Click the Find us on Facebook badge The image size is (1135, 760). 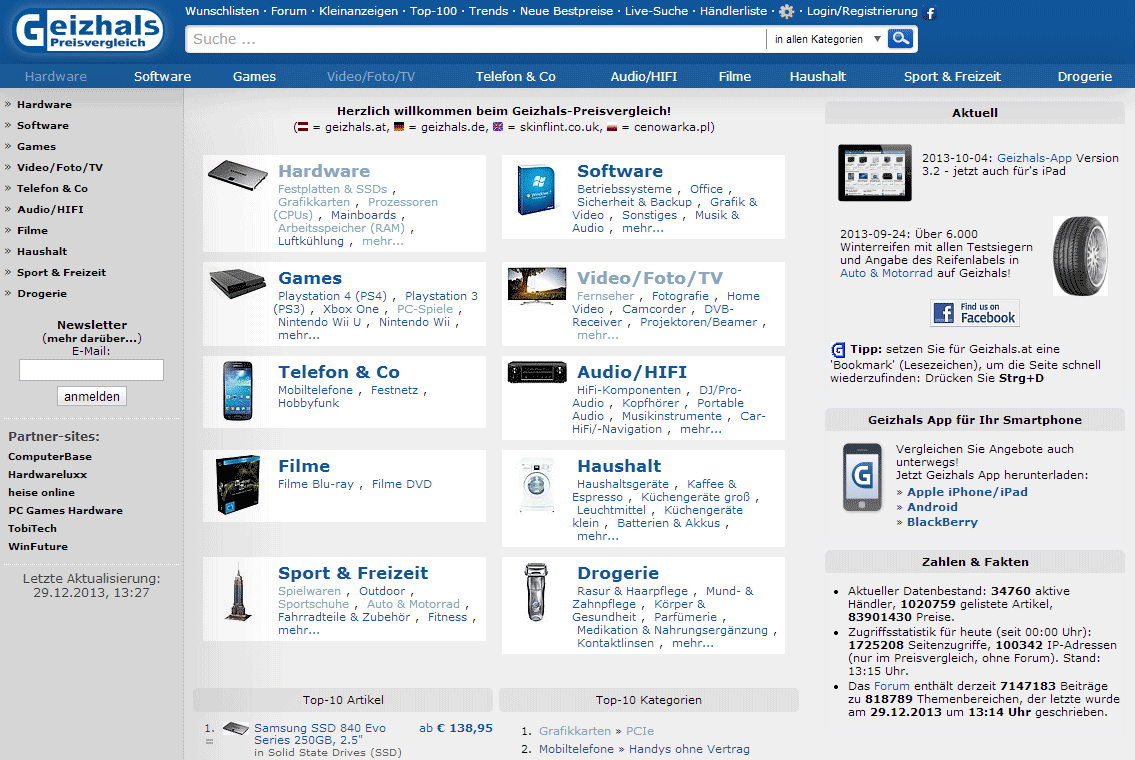[x=975, y=313]
